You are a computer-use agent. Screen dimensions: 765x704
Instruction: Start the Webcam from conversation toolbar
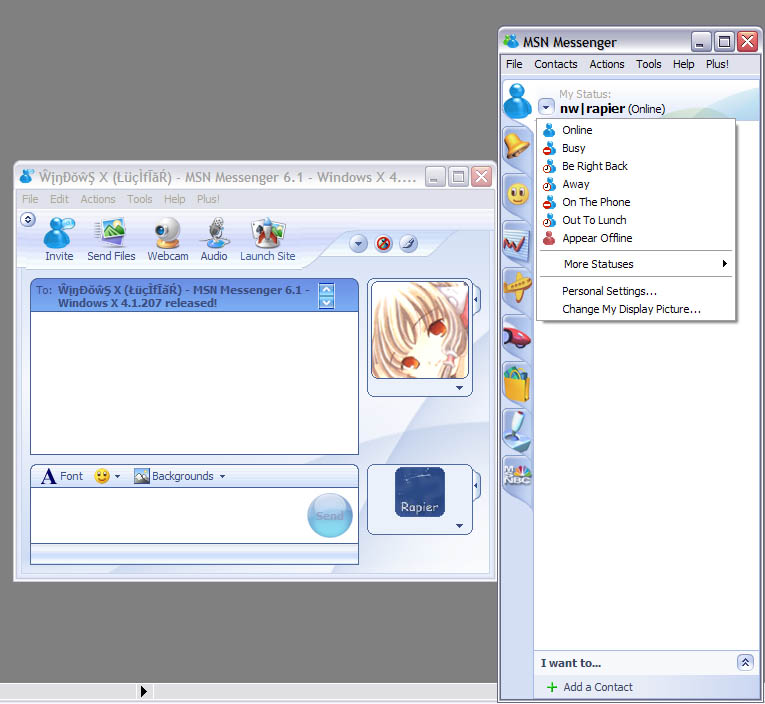coord(168,239)
